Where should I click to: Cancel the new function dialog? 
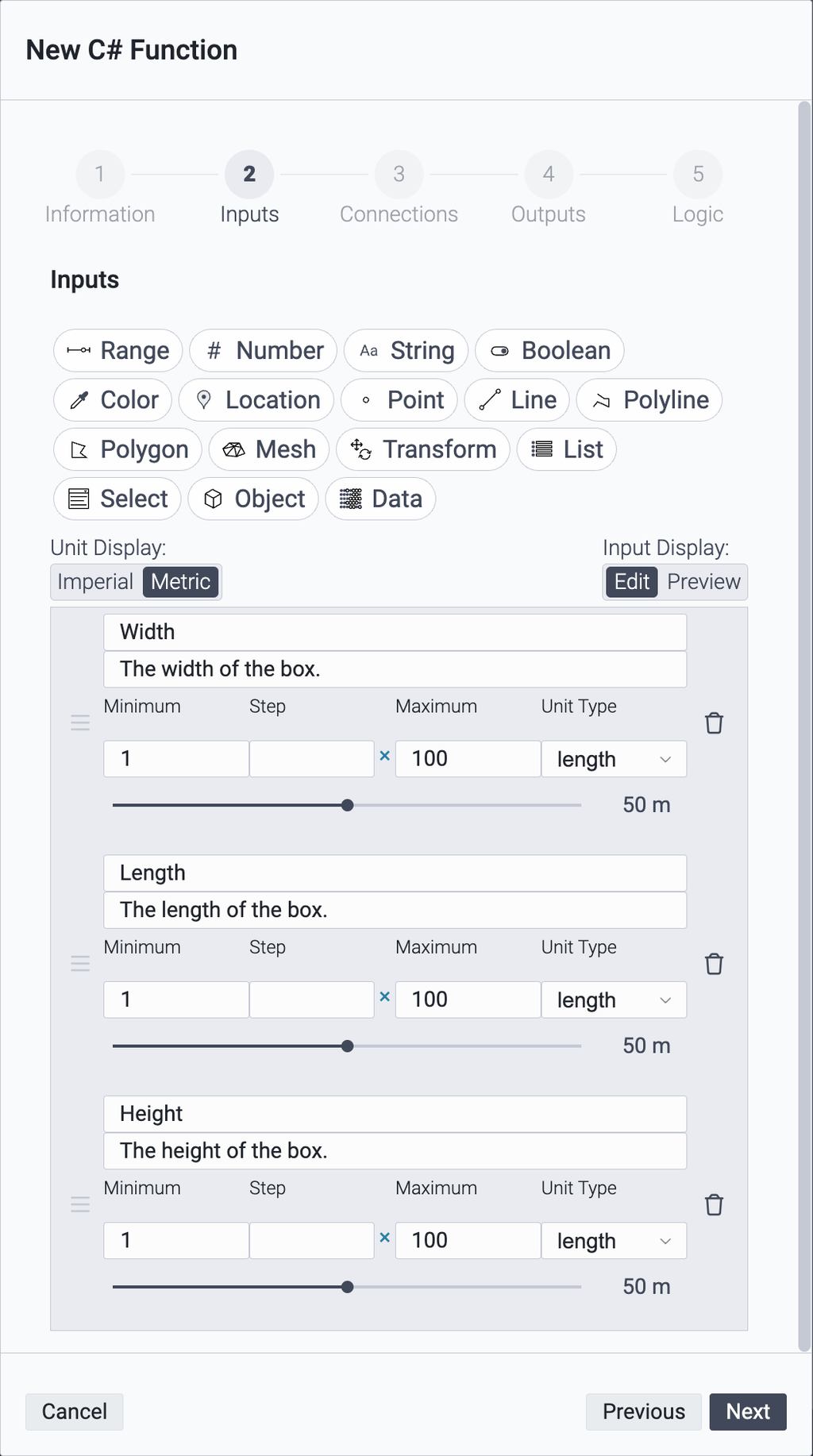tap(75, 1412)
